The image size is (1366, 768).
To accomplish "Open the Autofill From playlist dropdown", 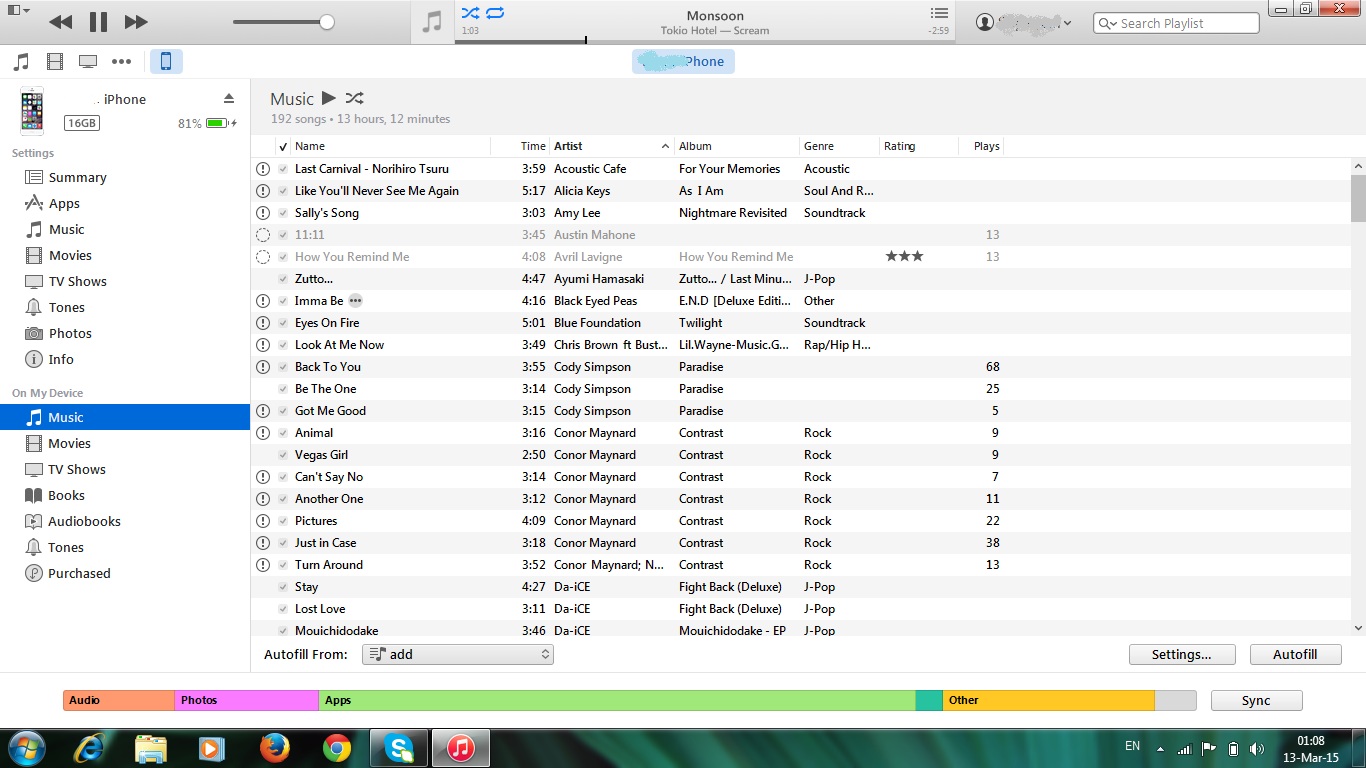I will (x=458, y=654).
